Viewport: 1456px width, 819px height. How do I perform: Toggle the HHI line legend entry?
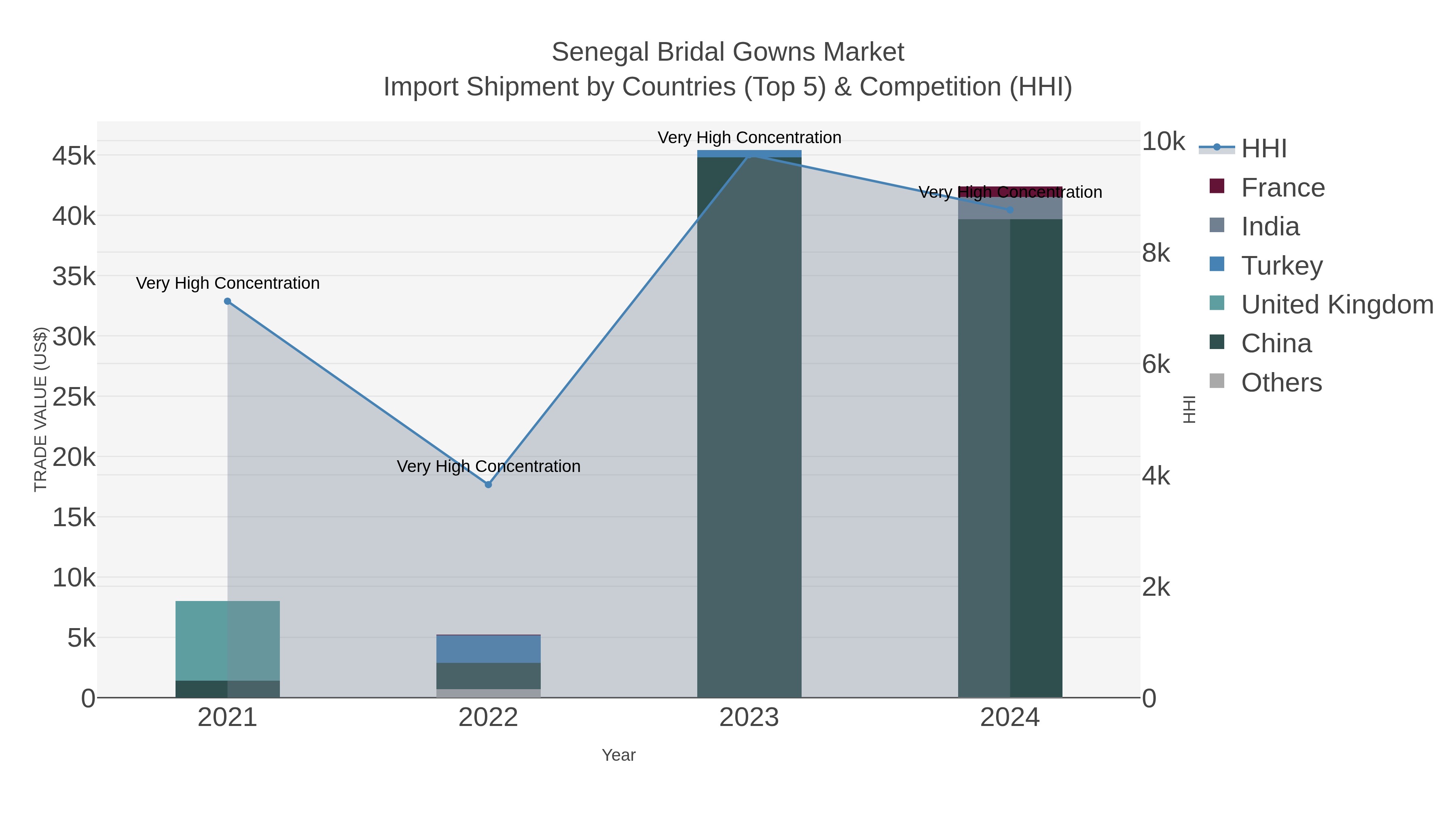tap(1244, 148)
